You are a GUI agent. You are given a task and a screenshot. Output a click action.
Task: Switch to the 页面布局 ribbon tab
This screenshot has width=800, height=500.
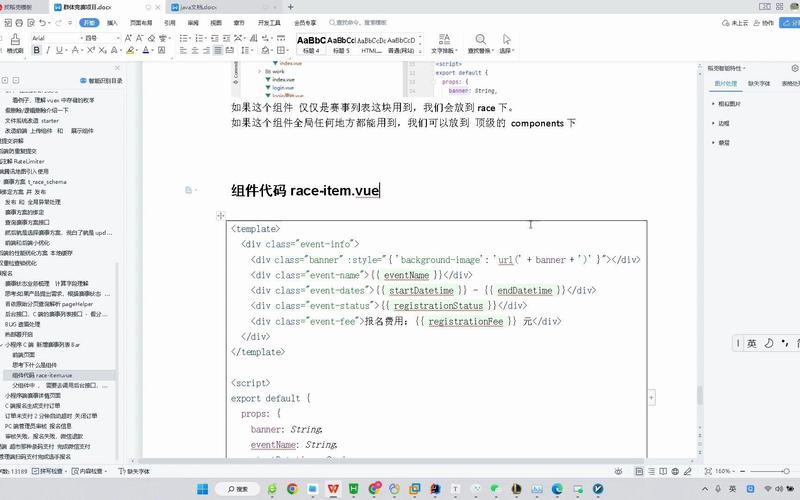(141, 22)
